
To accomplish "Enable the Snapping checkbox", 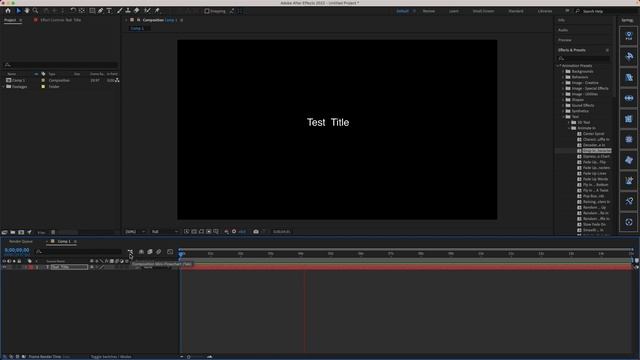I will (x=207, y=11).
